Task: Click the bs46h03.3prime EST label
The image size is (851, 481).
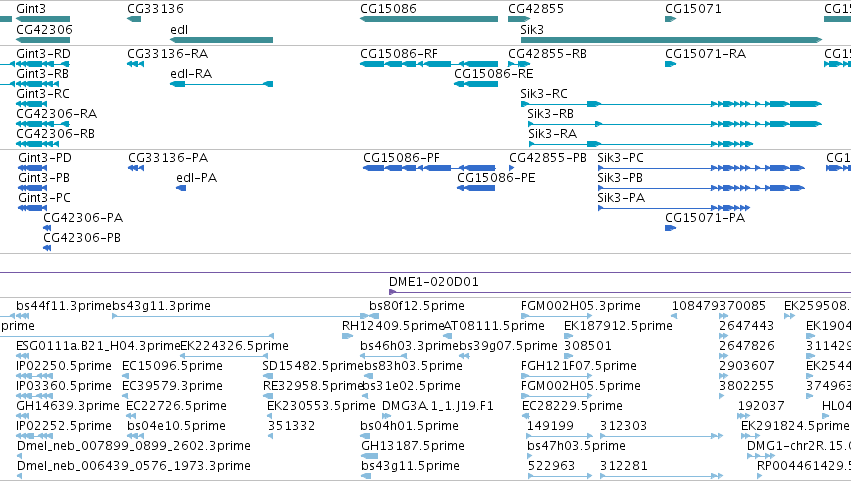Action: [410, 346]
